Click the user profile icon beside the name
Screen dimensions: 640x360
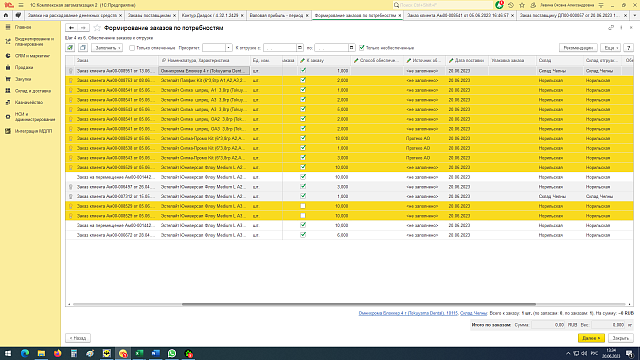tap(533, 5)
